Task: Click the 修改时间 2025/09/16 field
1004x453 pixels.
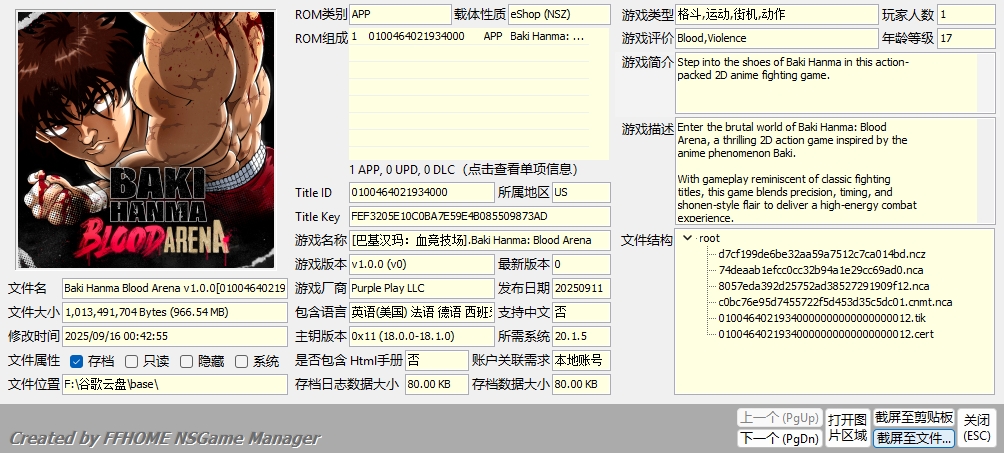Action: click(175, 336)
